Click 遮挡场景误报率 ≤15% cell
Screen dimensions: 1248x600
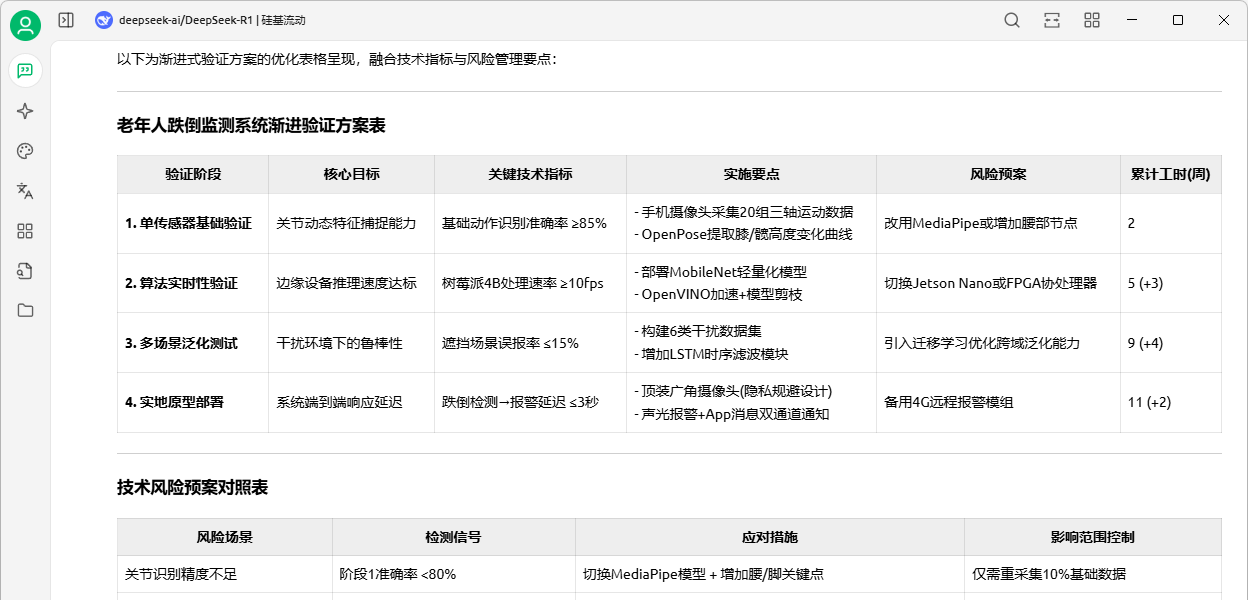(531, 343)
